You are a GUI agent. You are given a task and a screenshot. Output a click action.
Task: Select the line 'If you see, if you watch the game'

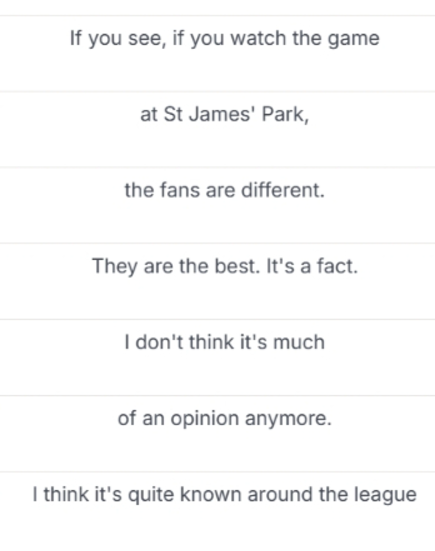coord(218,53)
